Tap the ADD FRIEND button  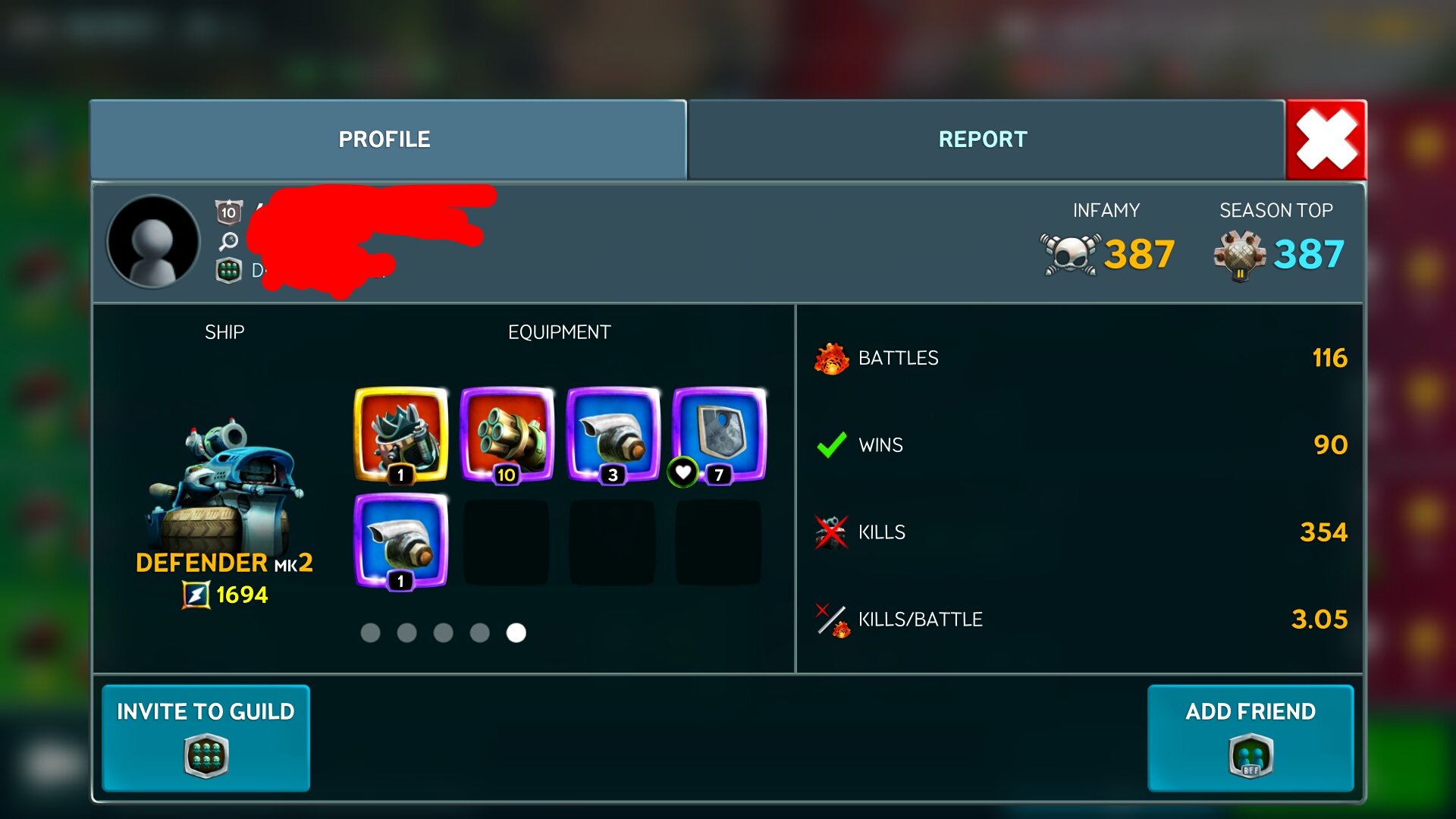[x=1250, y=738]
